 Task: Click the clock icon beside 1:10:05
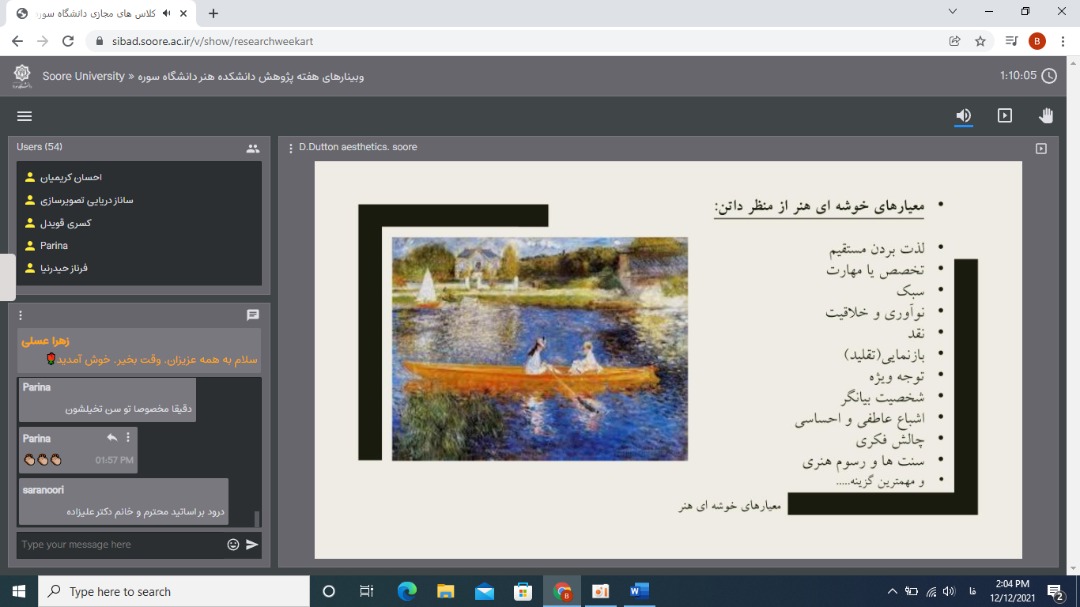1049,76
